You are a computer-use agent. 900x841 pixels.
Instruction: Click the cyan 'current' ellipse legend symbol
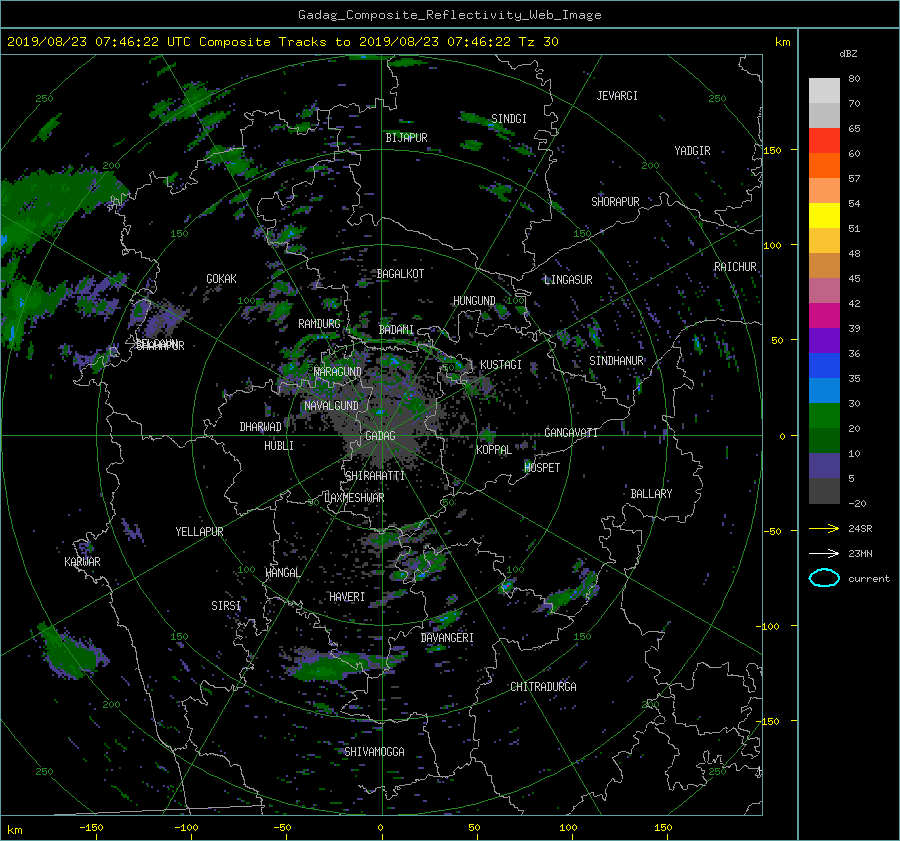point(824,578)
